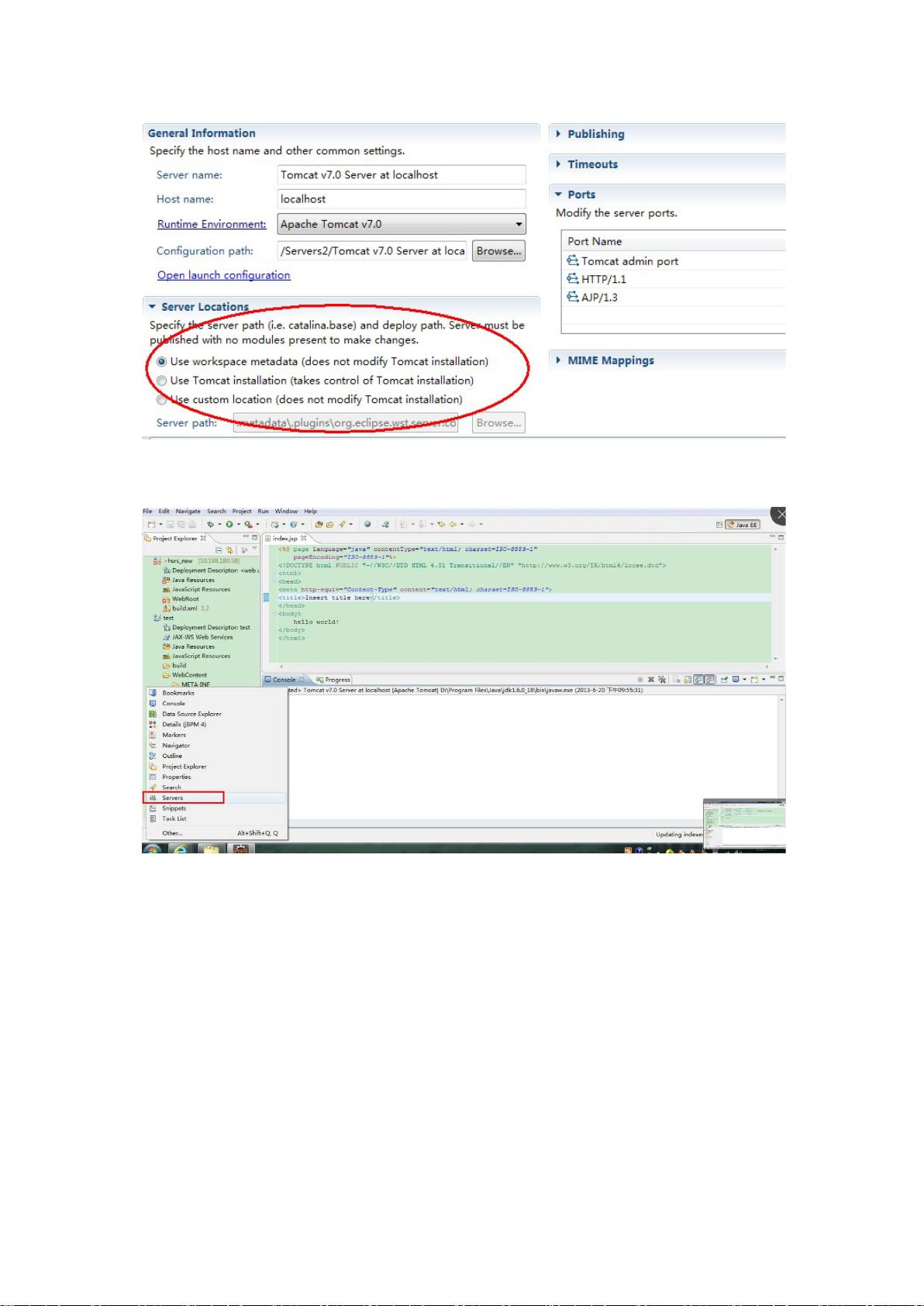The width and height of the screenshot is (924, 1306).
Task: Choose Navigator view from list
Action: coord(217,746)
